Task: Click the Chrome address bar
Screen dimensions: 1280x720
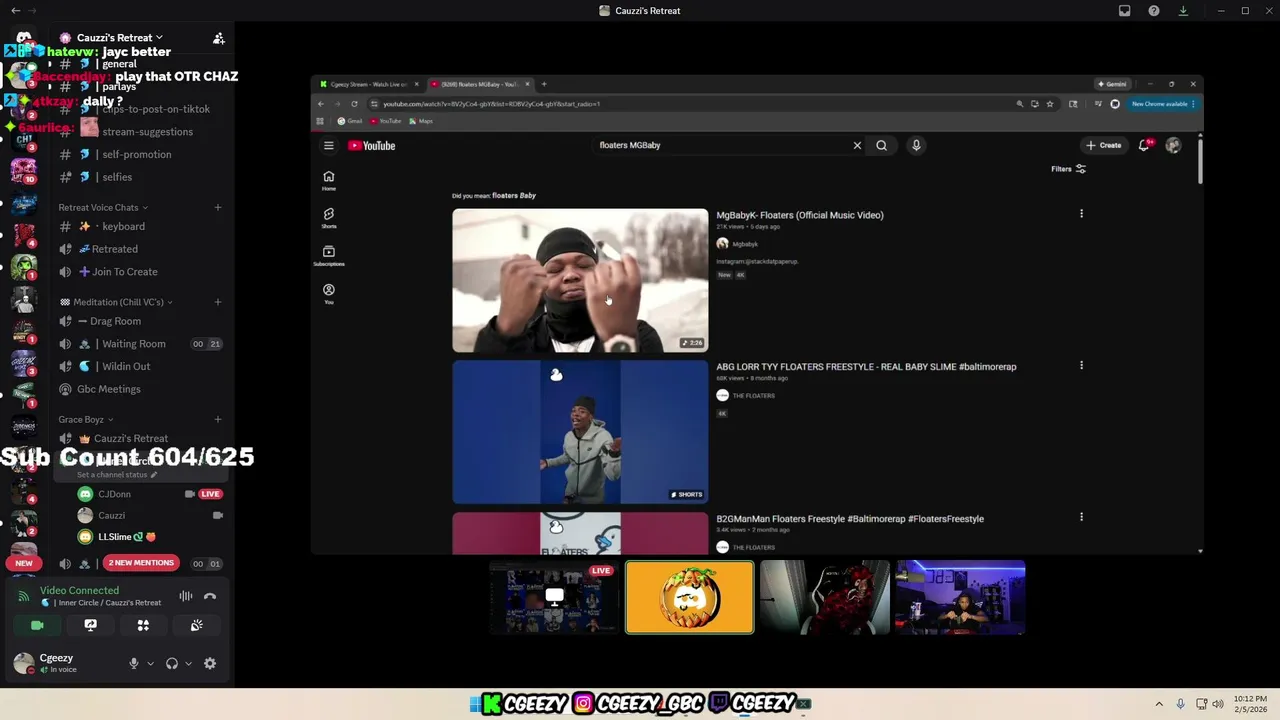Action: coord(690,104)
